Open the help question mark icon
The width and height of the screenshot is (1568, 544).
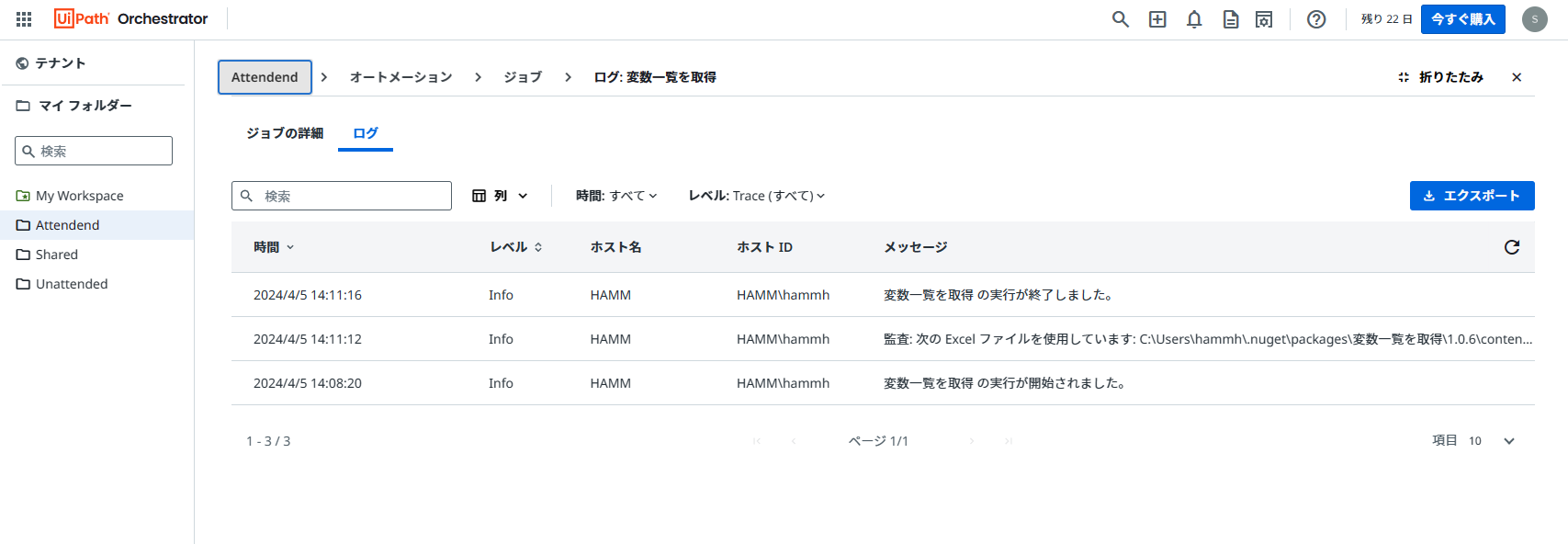(1316, 19)
